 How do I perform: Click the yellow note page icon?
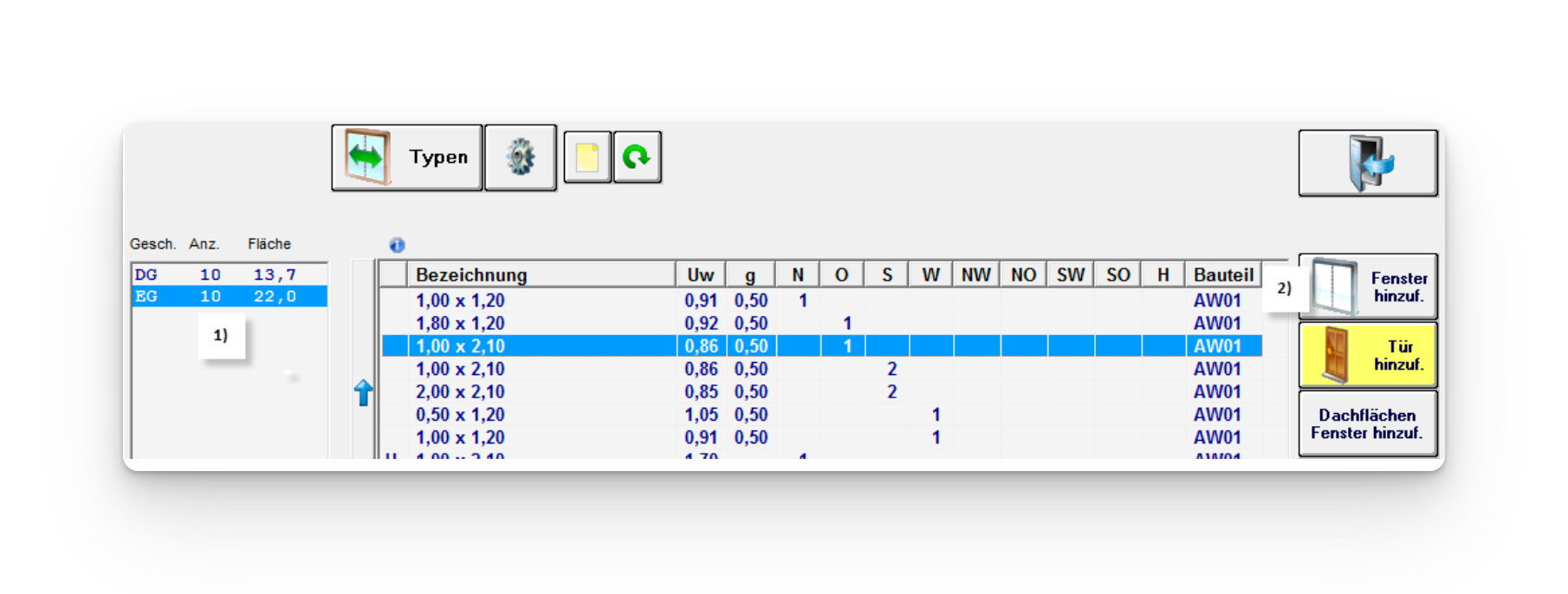coord(587,158)
